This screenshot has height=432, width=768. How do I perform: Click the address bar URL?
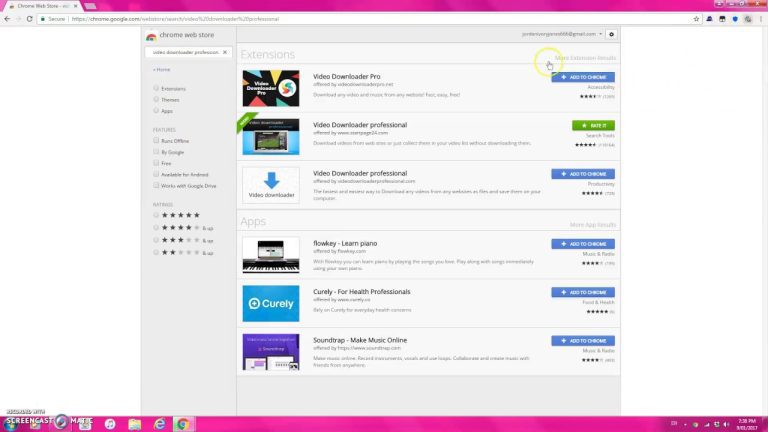(x=175, y=19)
